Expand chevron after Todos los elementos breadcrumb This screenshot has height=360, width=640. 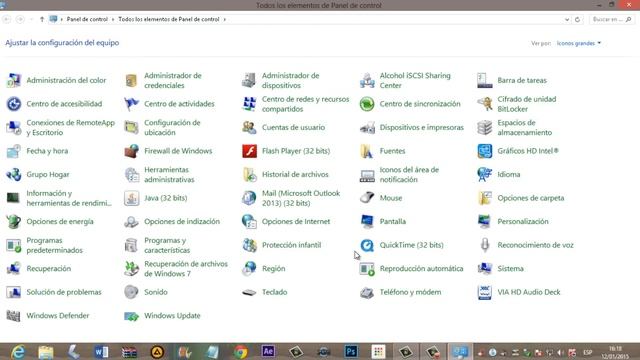224,20
